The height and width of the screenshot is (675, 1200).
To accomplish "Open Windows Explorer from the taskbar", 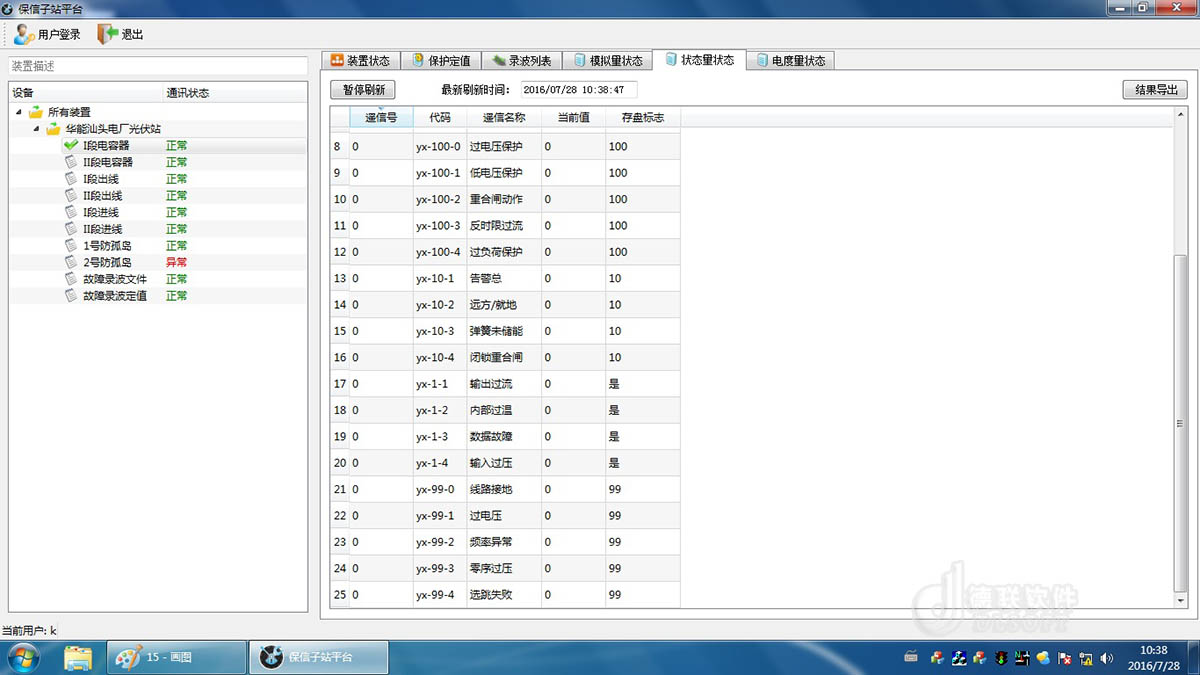I will pos(78,657).
